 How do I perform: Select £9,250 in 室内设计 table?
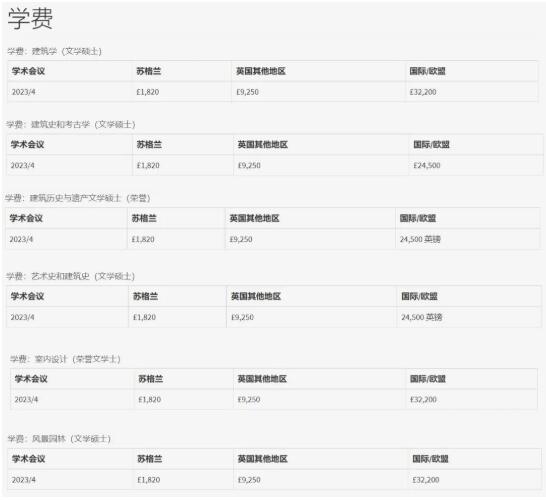[249, 399]
